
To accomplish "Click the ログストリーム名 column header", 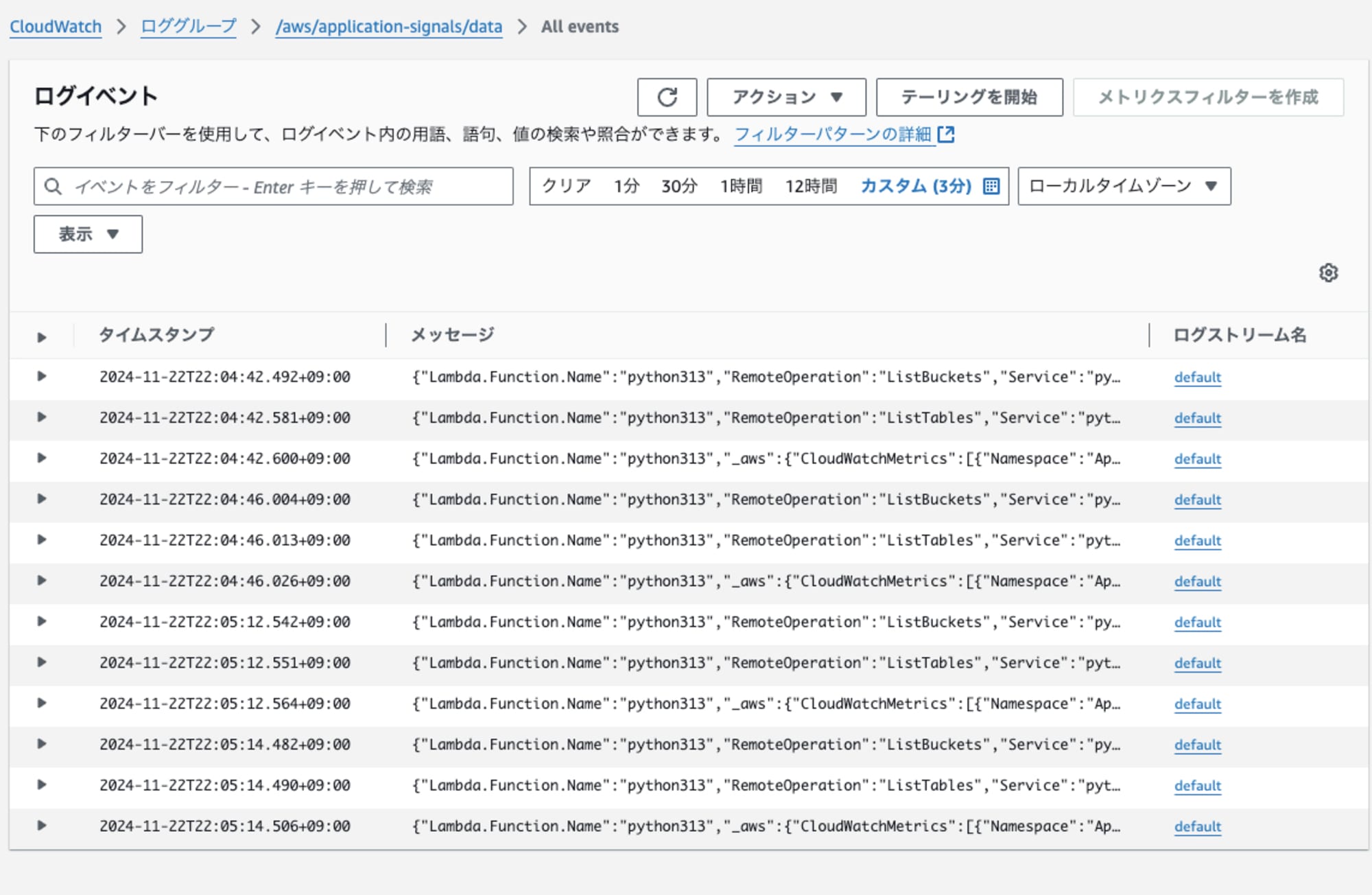I will (x=1240, y=334).
